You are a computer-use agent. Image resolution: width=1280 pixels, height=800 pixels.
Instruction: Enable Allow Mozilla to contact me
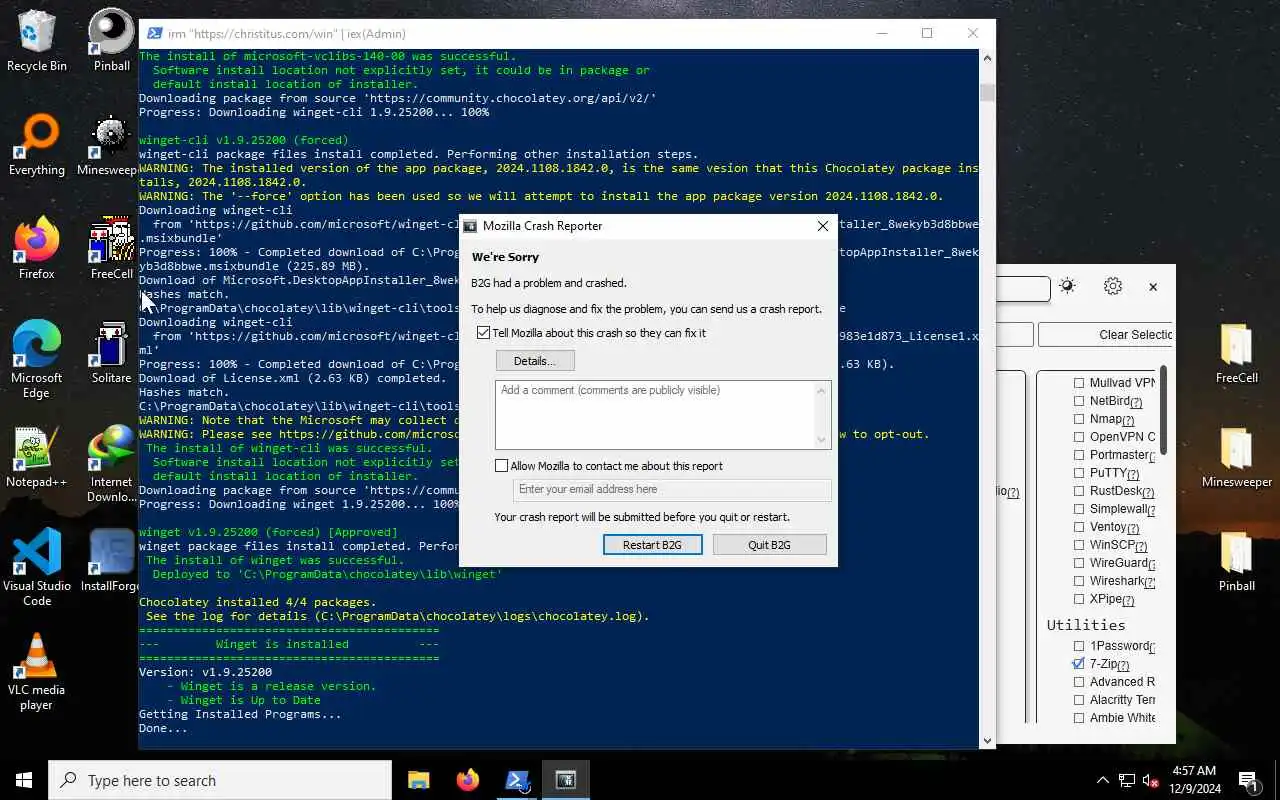point(502,466)
